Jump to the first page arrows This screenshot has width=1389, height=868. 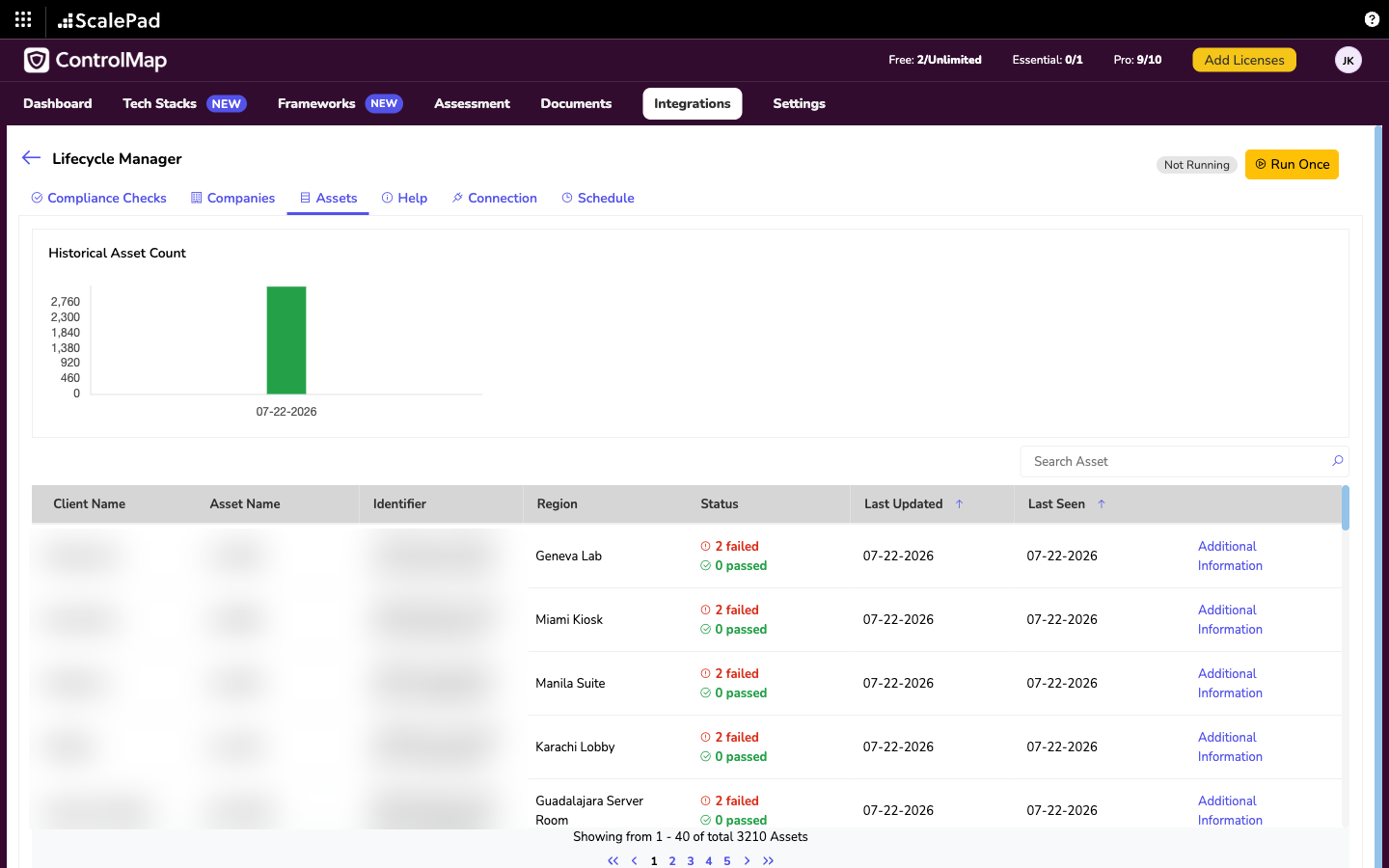613,860
